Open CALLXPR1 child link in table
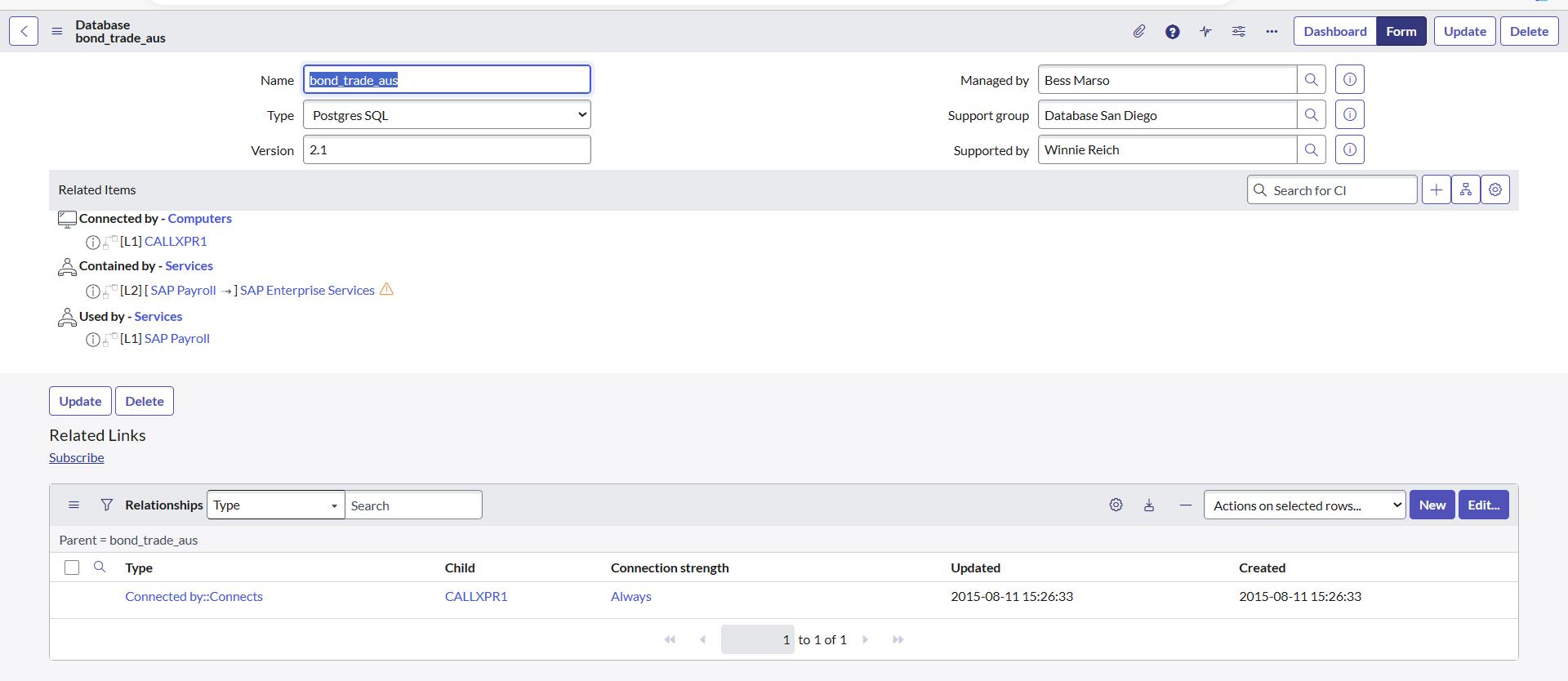The width and height of the screenshot is (1568, 681). pyautogui.click(x=476, y=596)
